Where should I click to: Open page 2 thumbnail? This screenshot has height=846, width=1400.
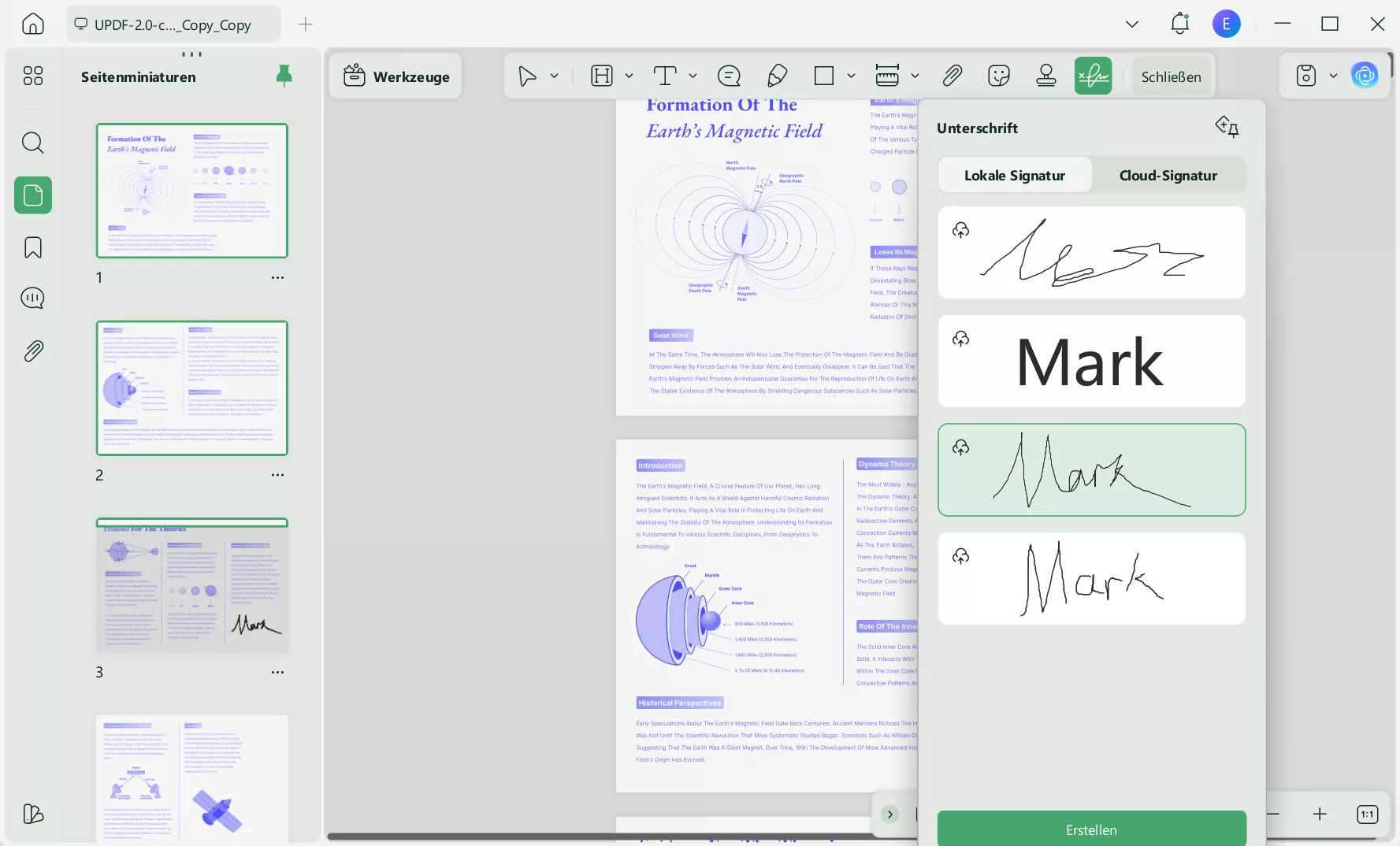(192, 388)
